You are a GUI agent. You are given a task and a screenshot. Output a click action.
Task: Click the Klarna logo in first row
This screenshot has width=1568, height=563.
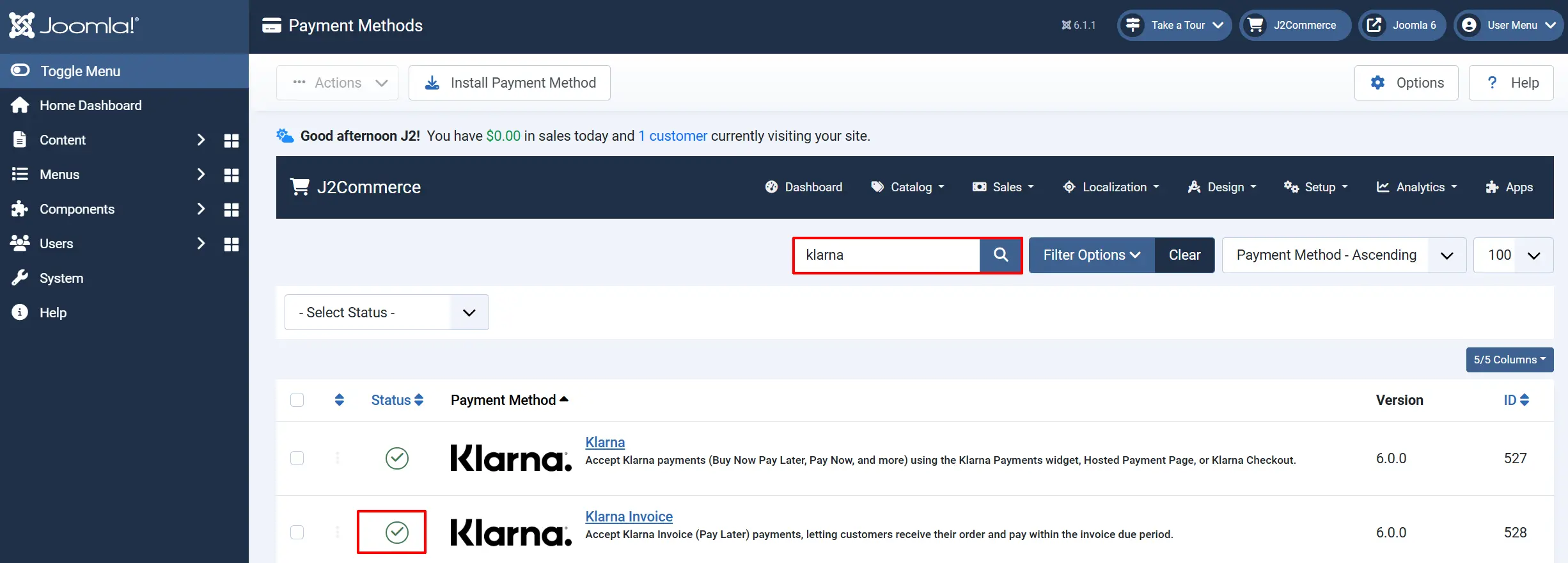511,458
